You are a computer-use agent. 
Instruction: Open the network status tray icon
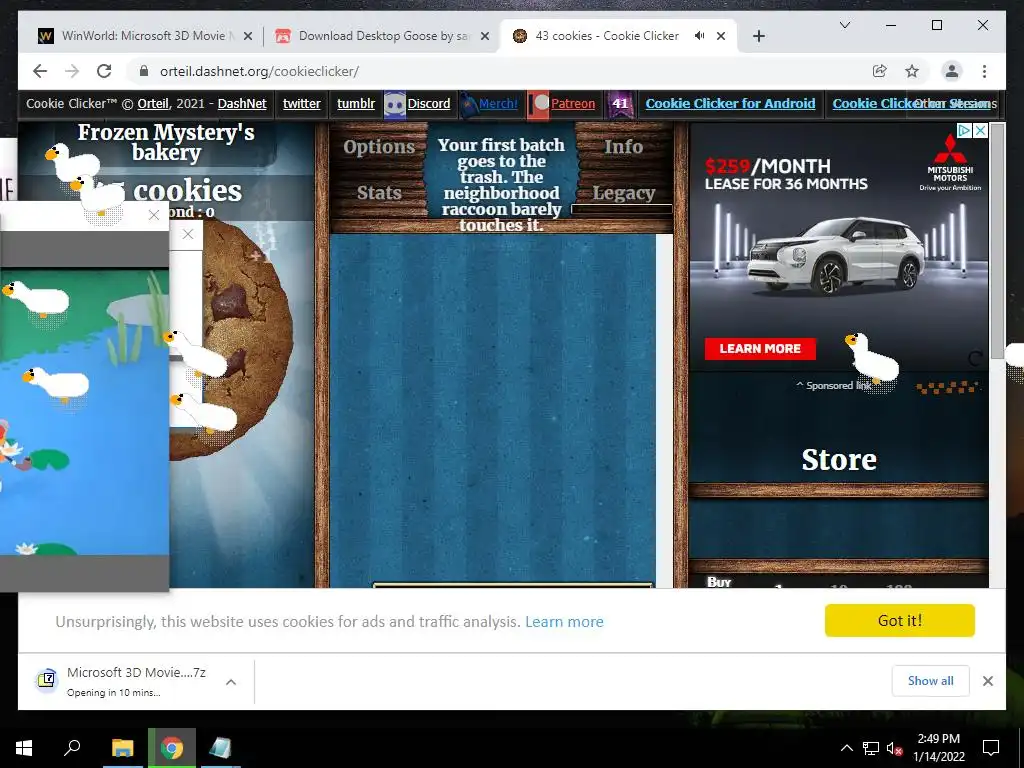click(x=870, y=748)
